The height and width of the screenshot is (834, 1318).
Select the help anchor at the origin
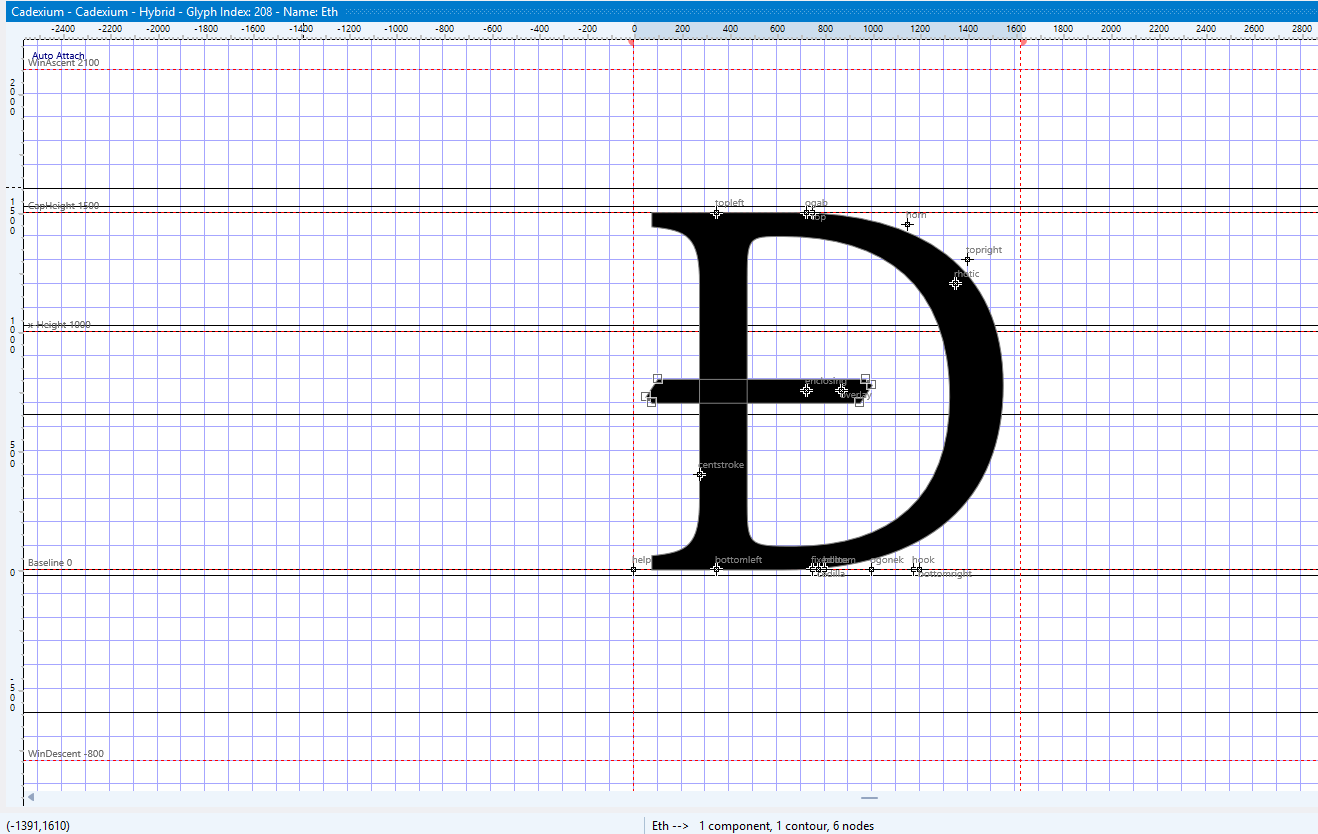633,570
